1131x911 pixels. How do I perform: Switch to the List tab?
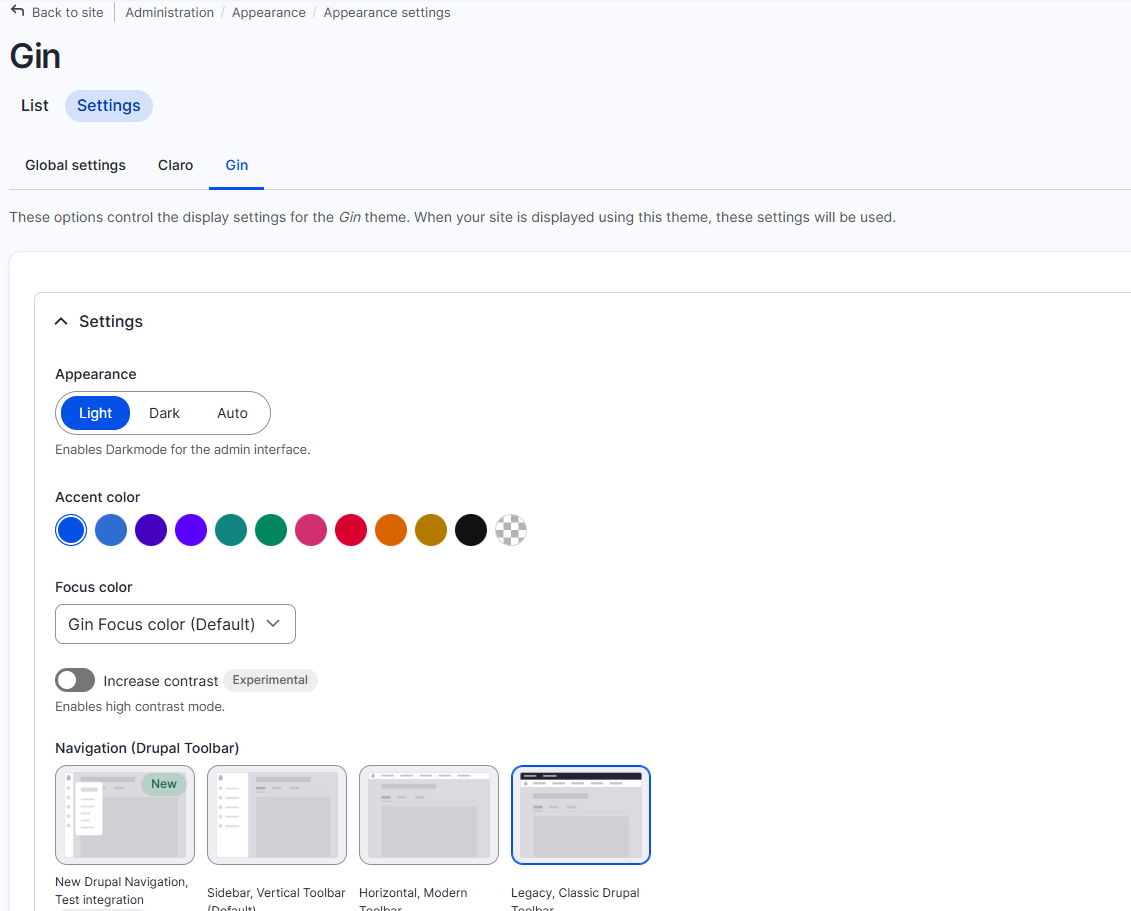click(35, 105)
